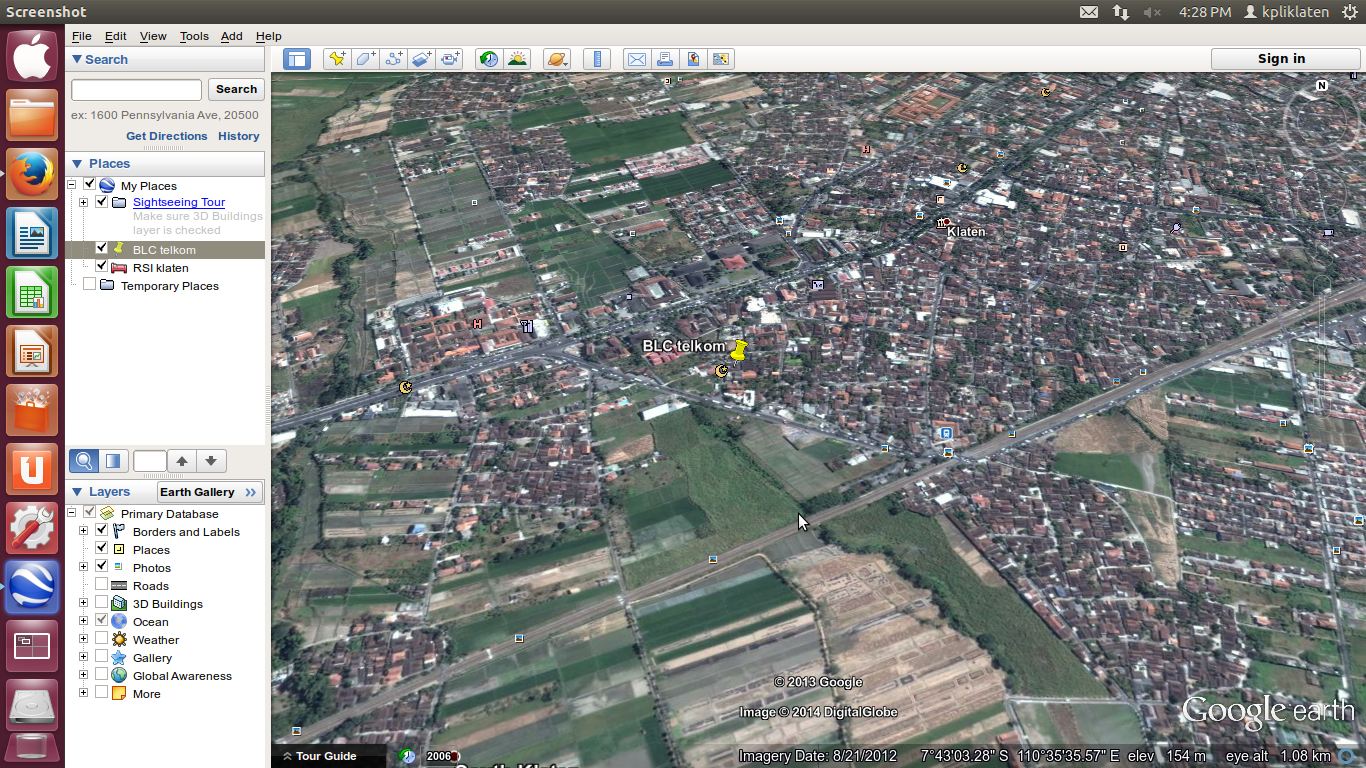Move item up arrow button
1366x768 pixels.
181,461
